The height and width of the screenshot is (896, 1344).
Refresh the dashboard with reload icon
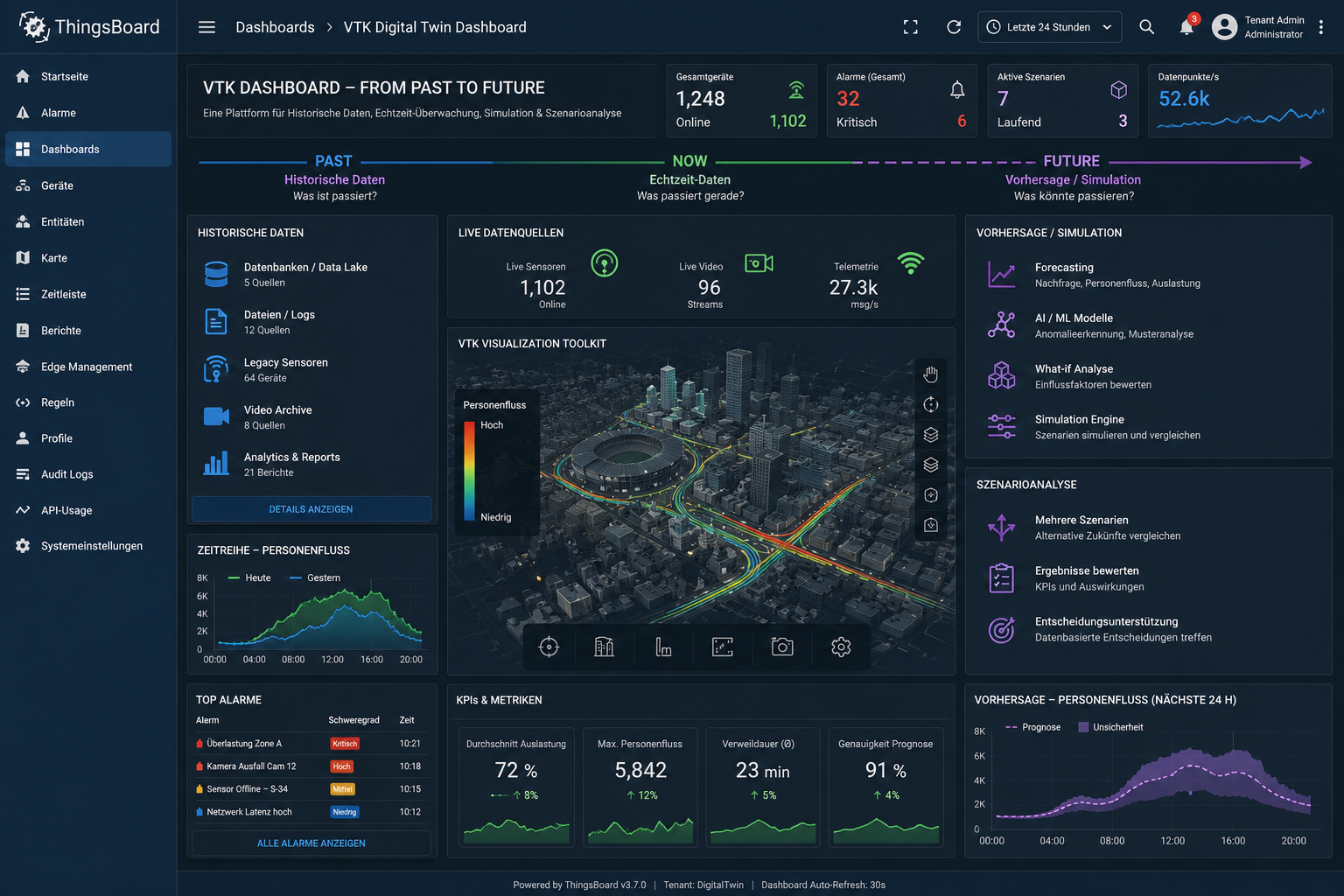[x=954, y=27]
